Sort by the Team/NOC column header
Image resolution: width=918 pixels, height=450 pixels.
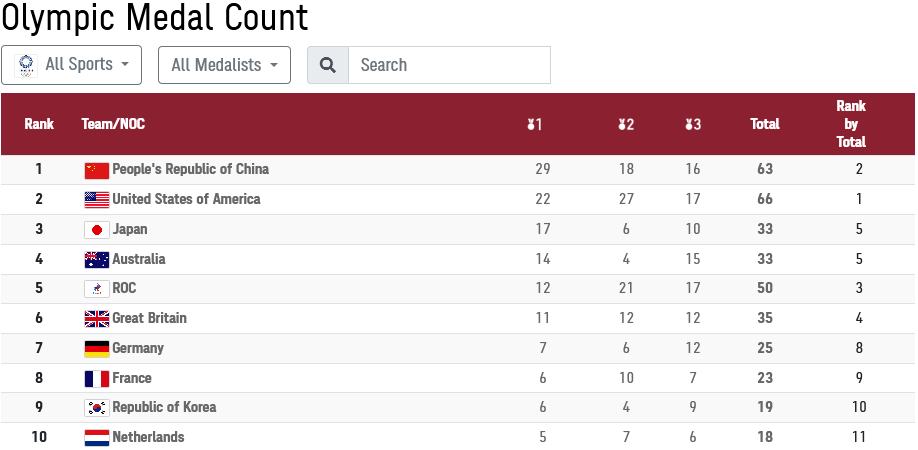pyautogui.click(x=113, y=124)
